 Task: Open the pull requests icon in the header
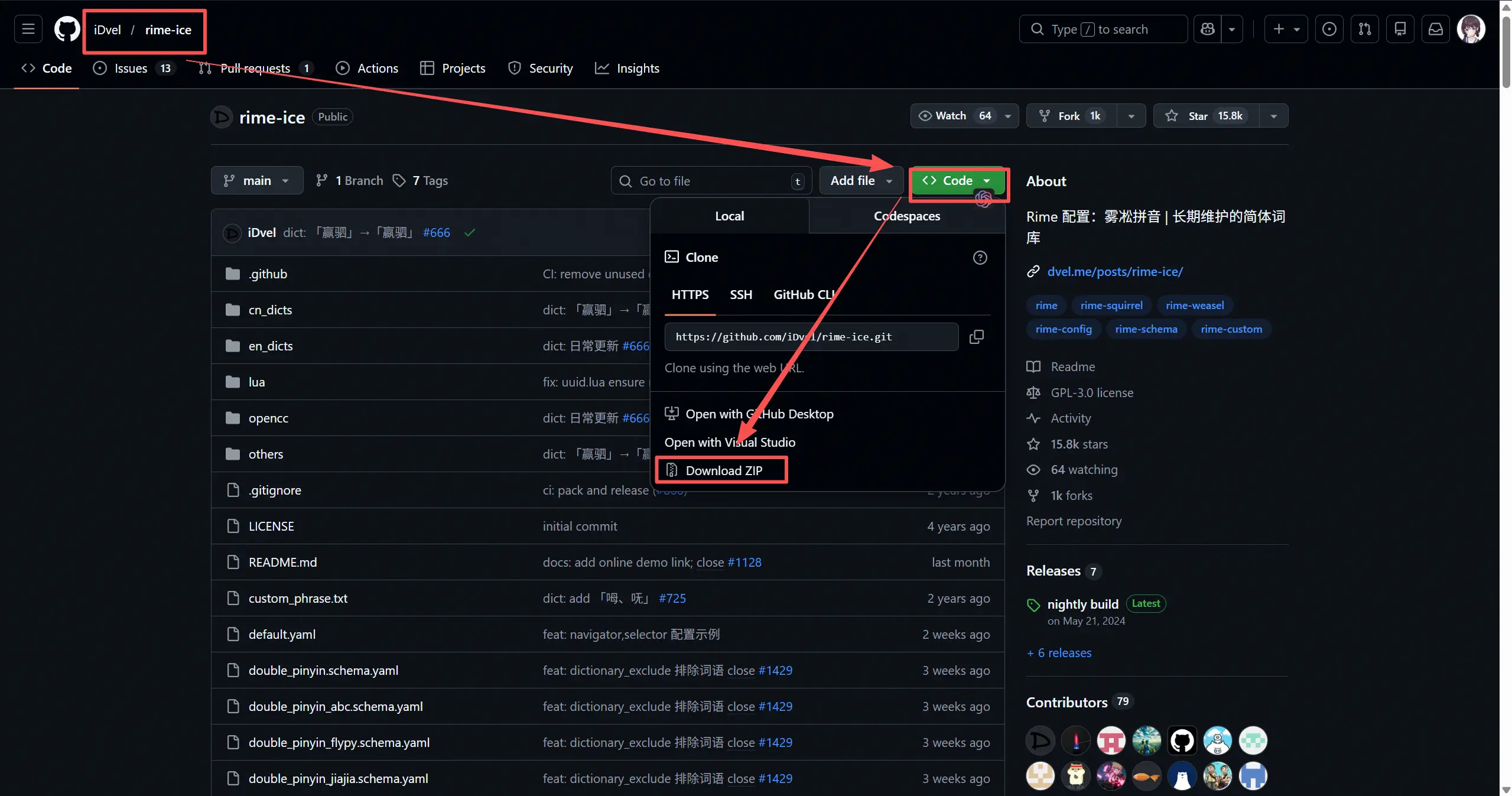(1365, 29)
